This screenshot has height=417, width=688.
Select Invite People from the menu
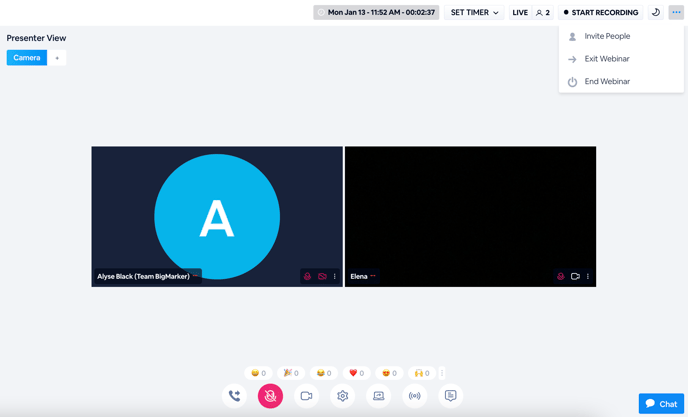coord(621,36)
